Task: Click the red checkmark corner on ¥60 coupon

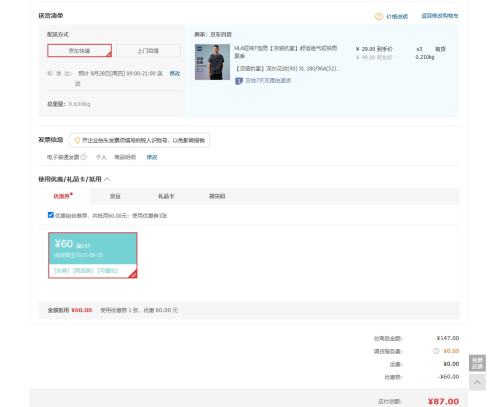Action: pos(133,274)
